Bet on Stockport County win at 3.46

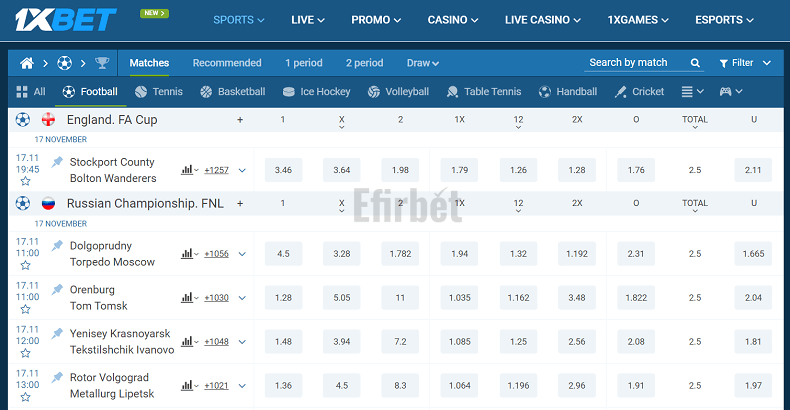point(283,170)
